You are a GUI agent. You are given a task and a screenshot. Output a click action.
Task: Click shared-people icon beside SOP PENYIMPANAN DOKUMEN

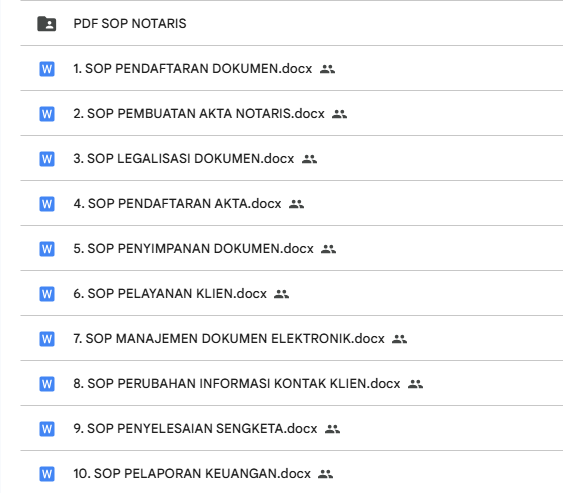pyautogui.click(x=328, y=249)
